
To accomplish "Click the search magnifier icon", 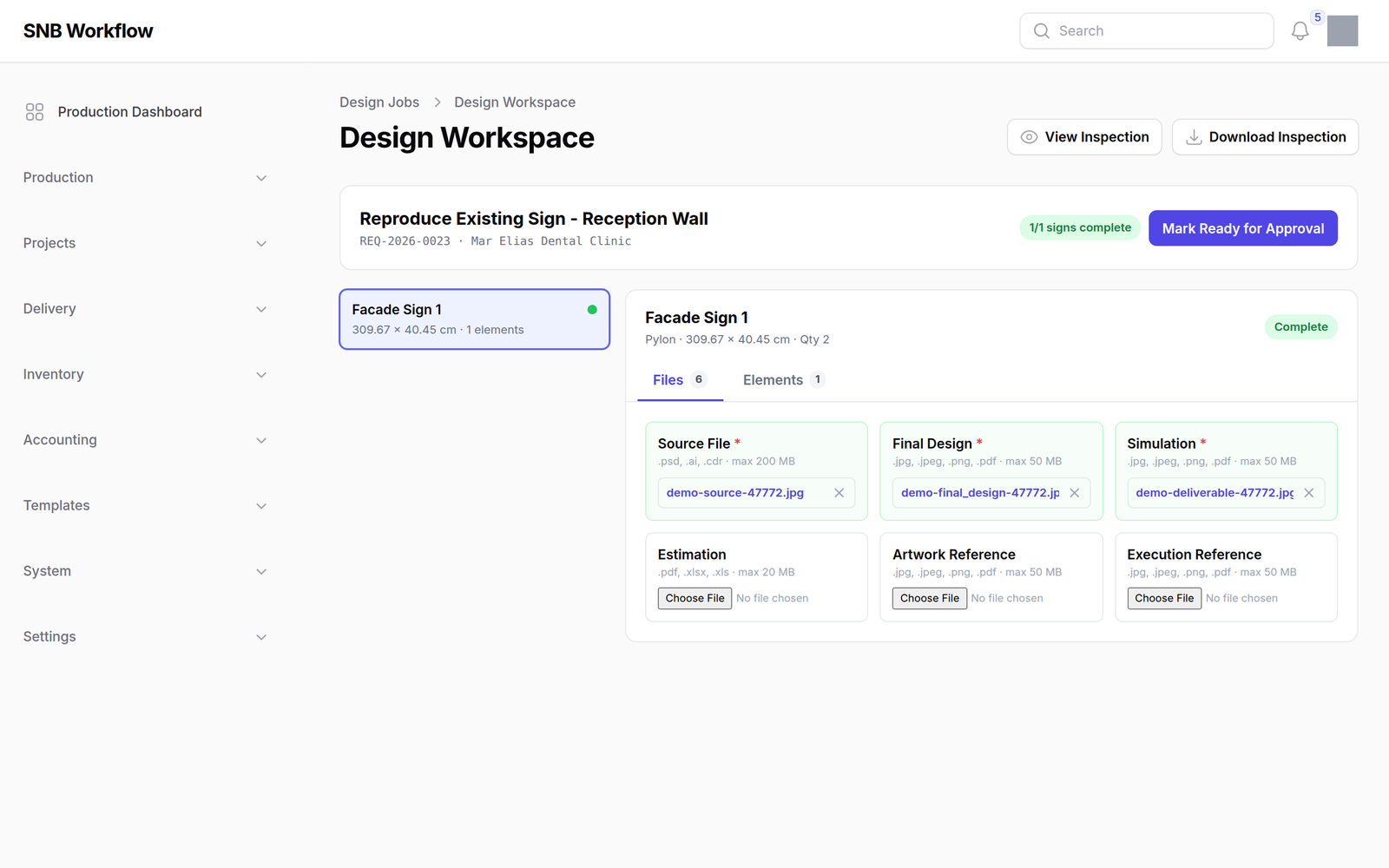I will tap(1041, 31).
